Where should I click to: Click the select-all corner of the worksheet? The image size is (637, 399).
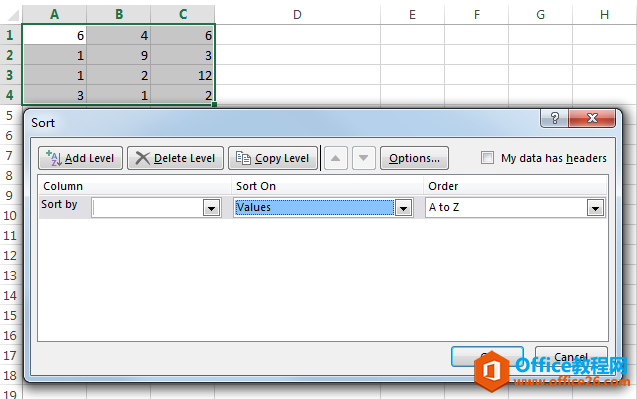coord(11,15)
